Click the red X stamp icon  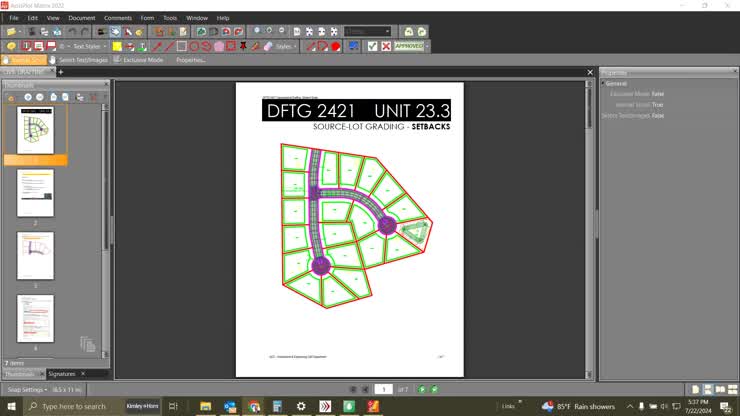[x=386, y=46]
